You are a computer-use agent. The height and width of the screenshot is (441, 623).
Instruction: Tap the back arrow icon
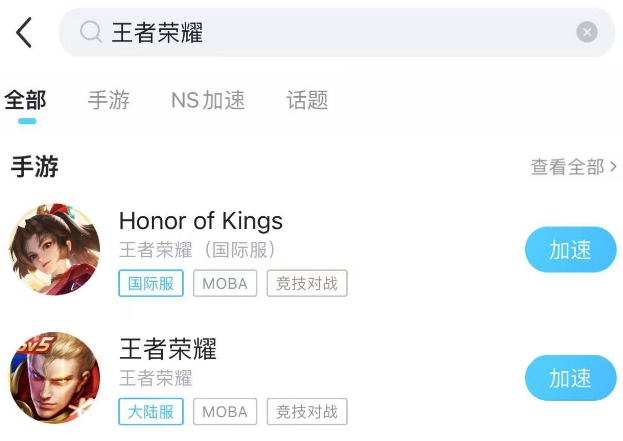pyautogui.click(x=25, y=33)
